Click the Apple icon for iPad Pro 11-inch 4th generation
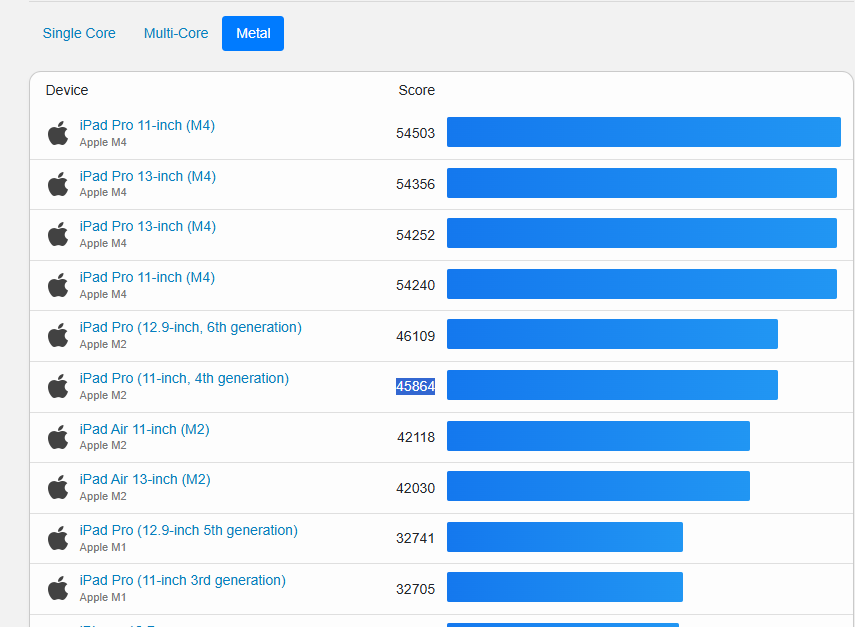855x627 pixels. coord(58,386)
